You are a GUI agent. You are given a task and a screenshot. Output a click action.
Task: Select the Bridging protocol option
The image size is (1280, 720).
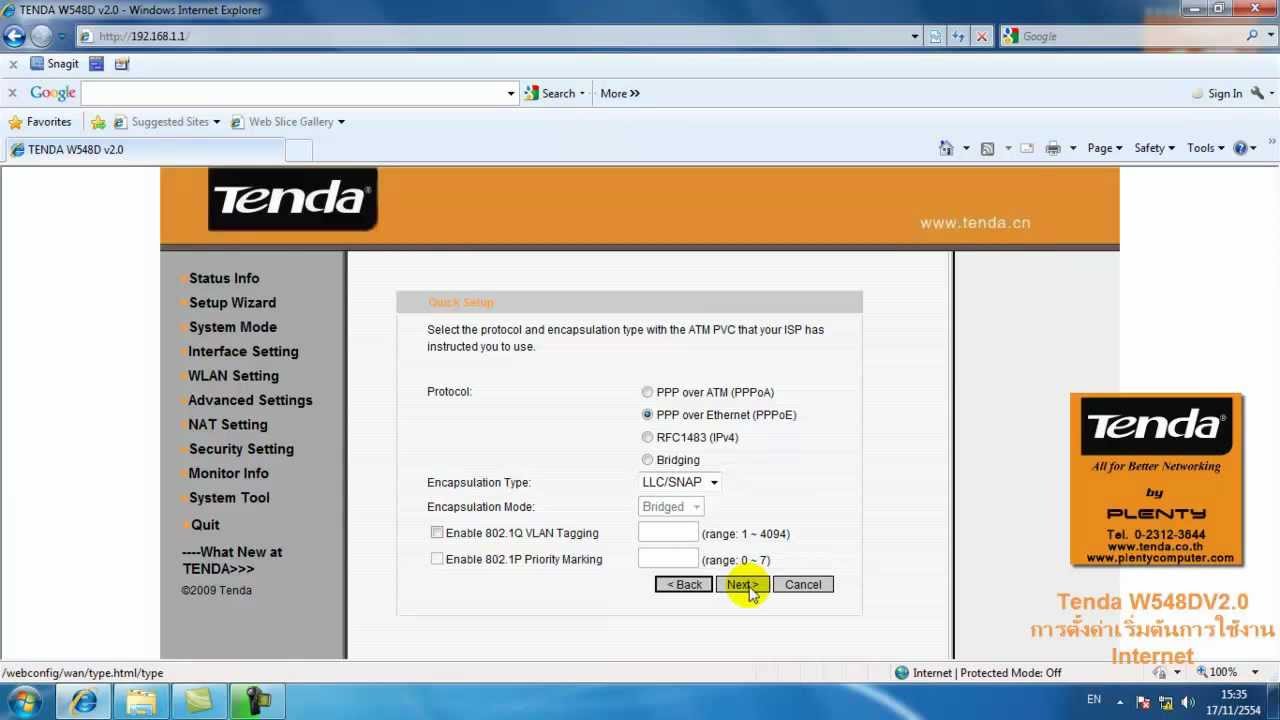point(647,460)
